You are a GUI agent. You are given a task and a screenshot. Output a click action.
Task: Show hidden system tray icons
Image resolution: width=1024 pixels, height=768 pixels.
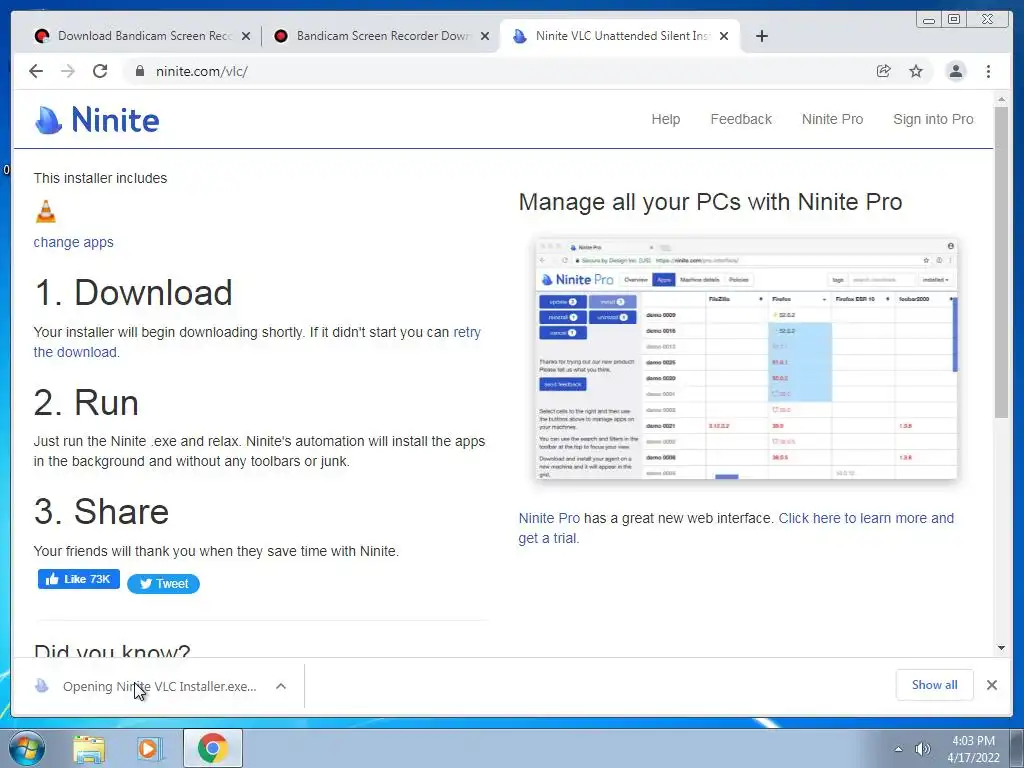tap(899, 749)
